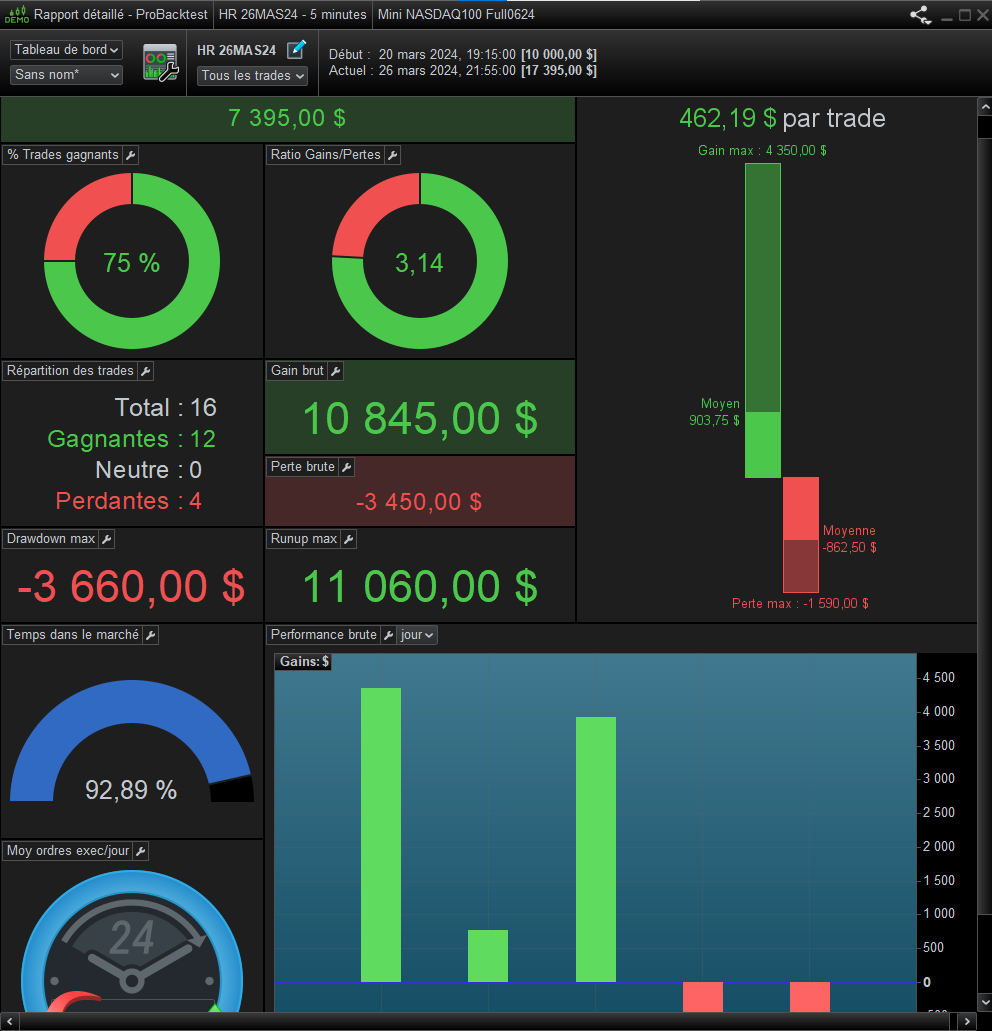The width and height of the screenshot is (992, 1031).
Task: Open the Sans nom* layout dropdown
Action: [66, 75]
